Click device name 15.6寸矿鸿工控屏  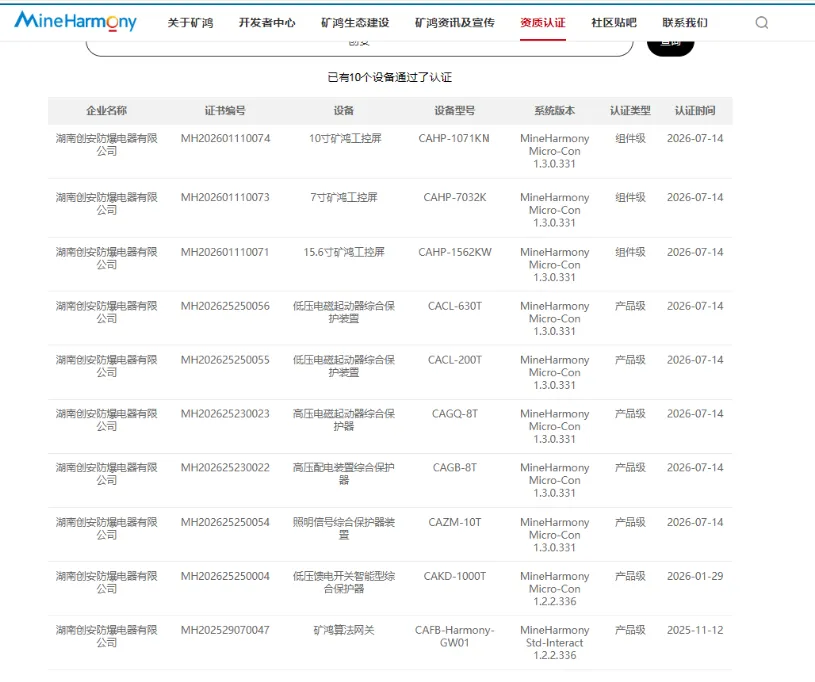pyautogui.click(x=344, y=252)
